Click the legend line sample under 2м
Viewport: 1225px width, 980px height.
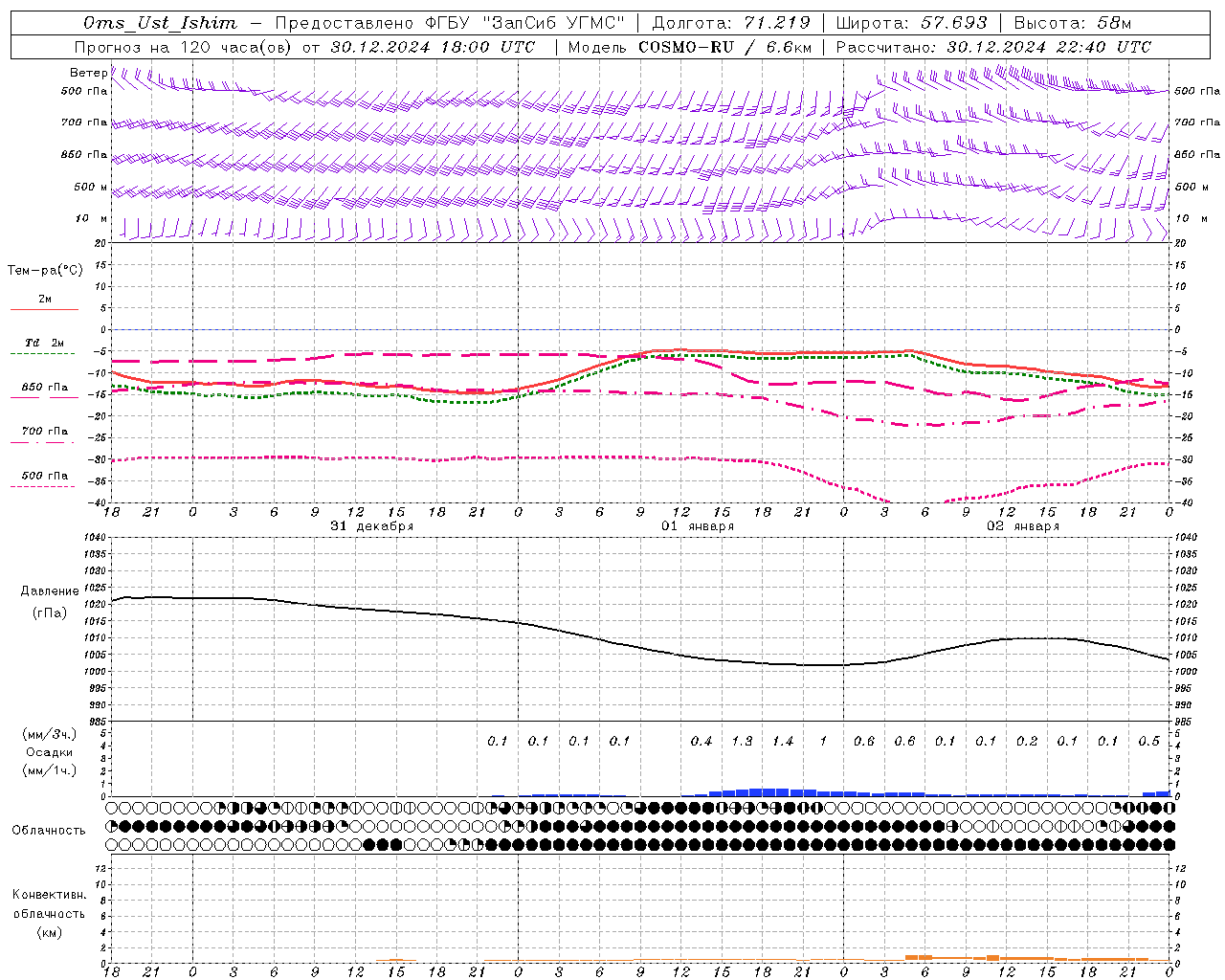pyautogui.click(x=44, y=309)
